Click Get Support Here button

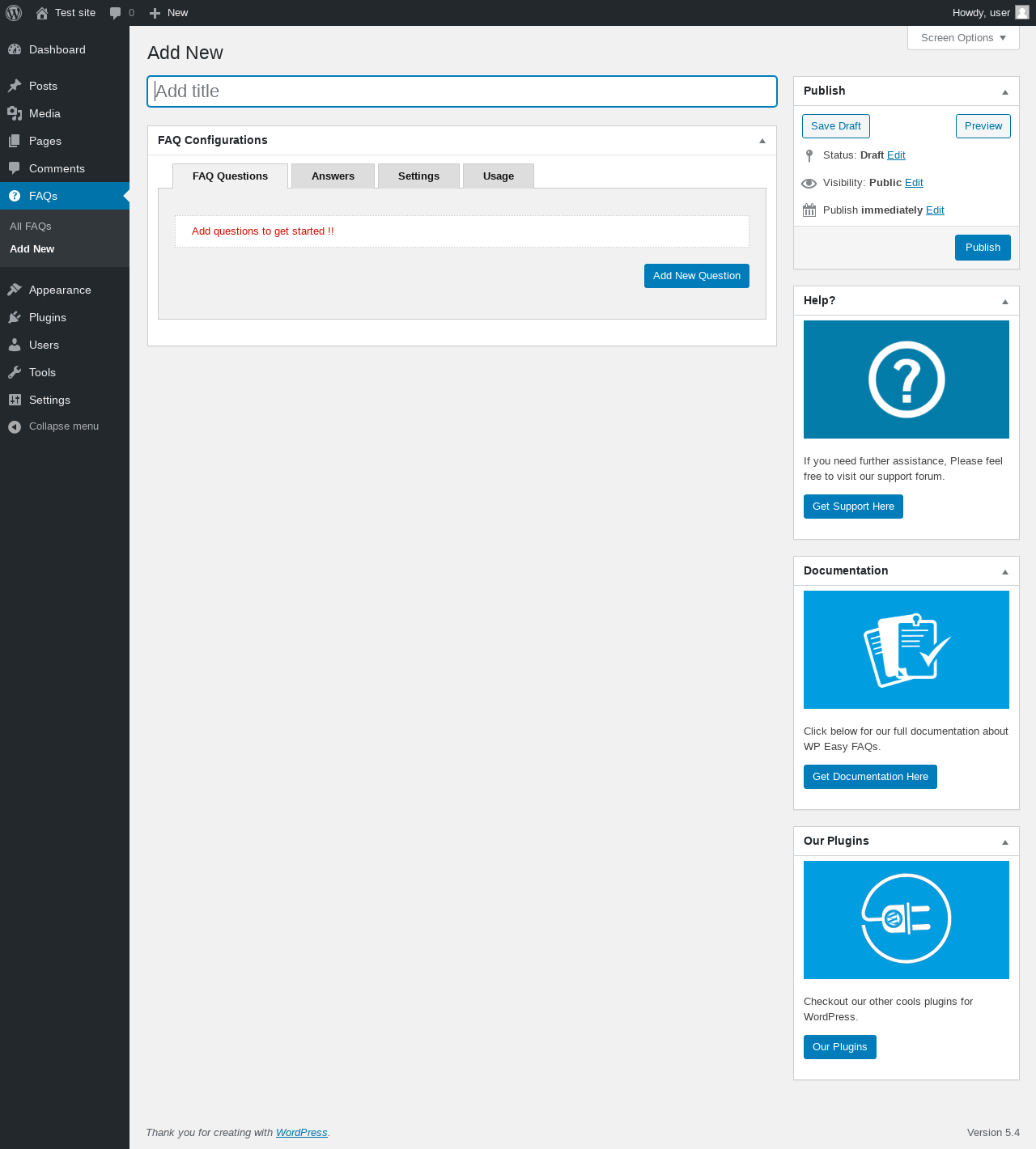[853, 507]
